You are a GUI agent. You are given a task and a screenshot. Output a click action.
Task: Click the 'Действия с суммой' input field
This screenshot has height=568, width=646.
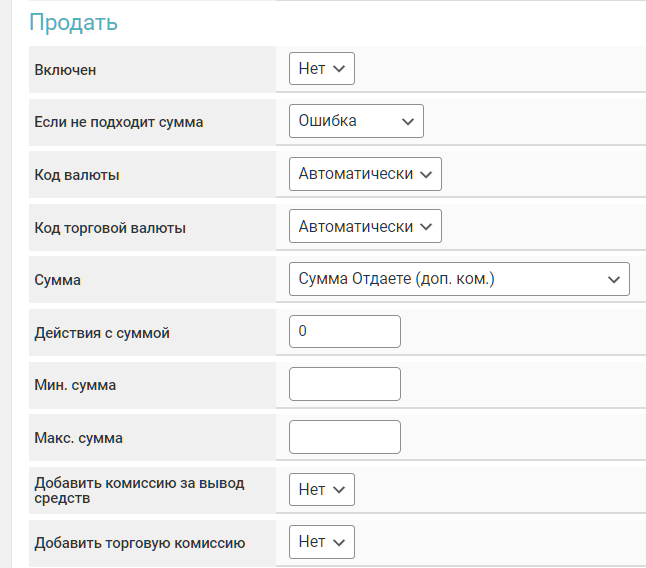[x=344, y=332]
